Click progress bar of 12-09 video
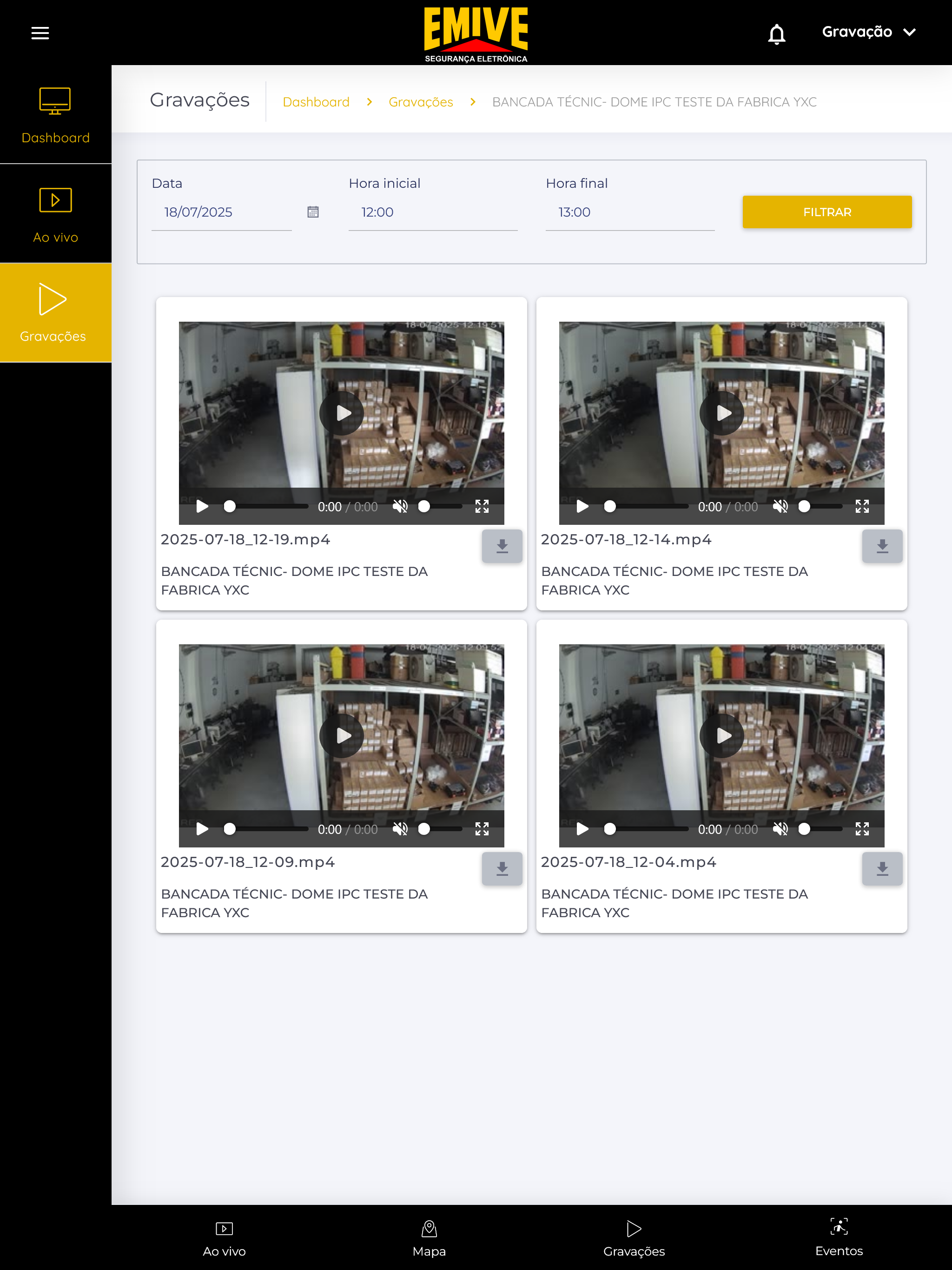Screen dimensions: 952x1270 click(266, 829)
